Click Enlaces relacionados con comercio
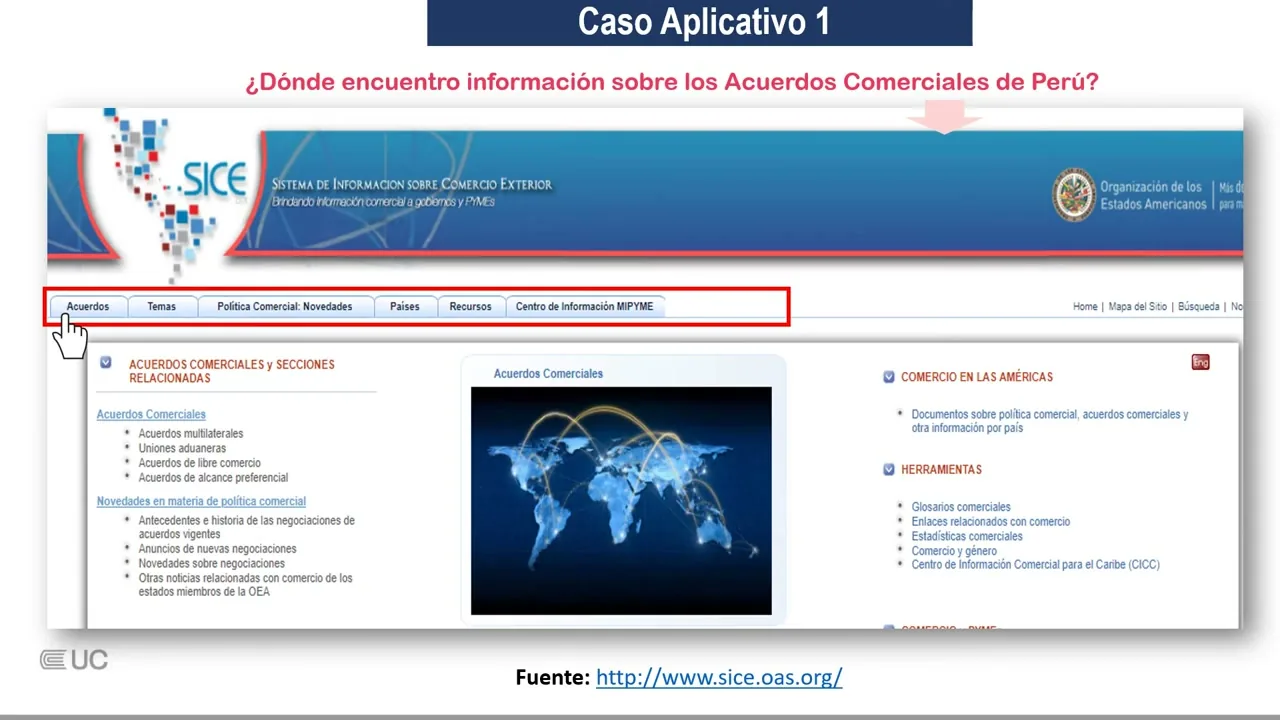 pos(991,522)
